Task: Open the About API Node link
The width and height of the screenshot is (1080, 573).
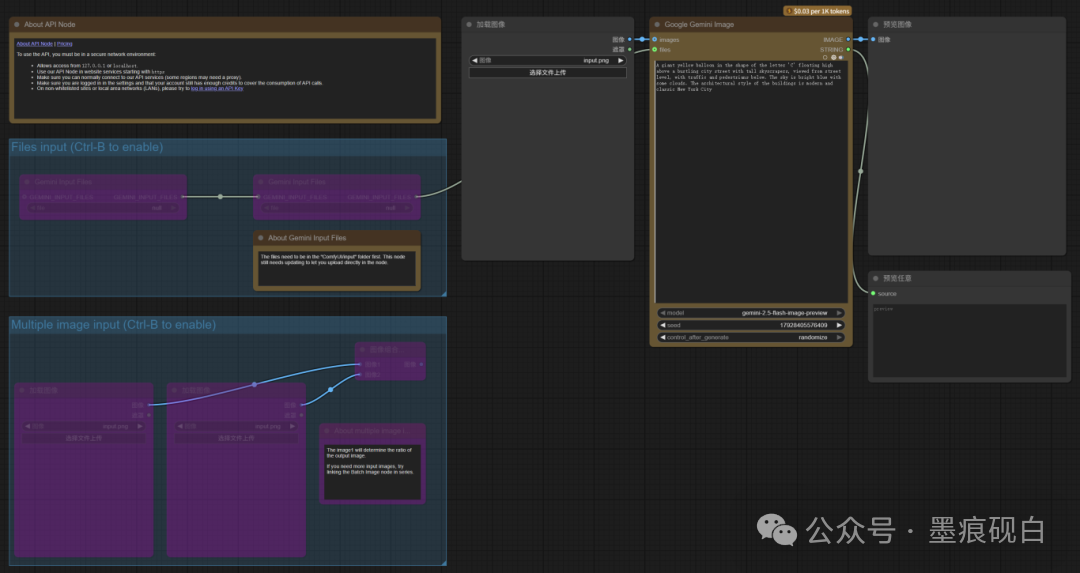Action: tap(34, 43)
